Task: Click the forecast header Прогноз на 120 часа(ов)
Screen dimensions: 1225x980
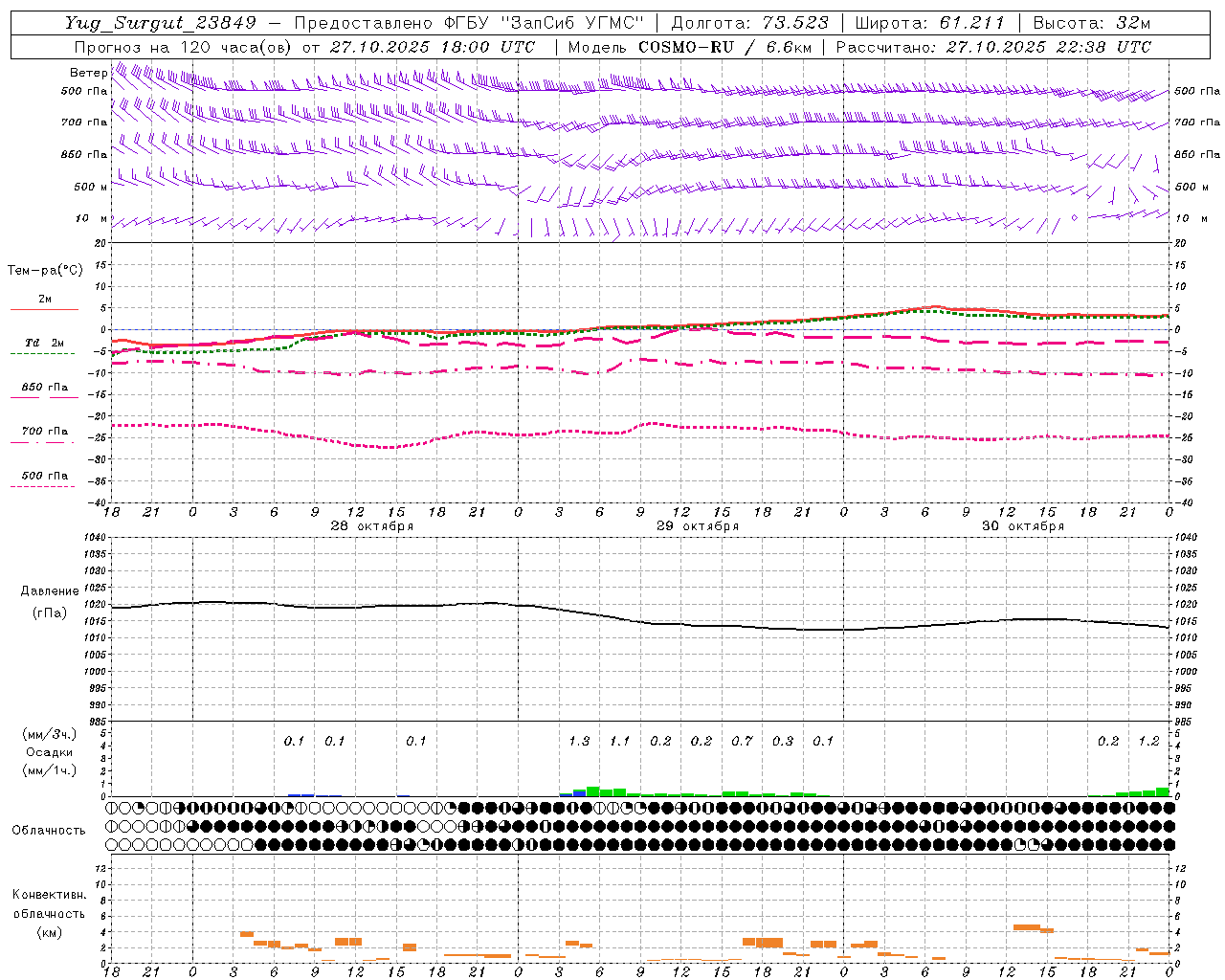Action: (x=184, y=47)
